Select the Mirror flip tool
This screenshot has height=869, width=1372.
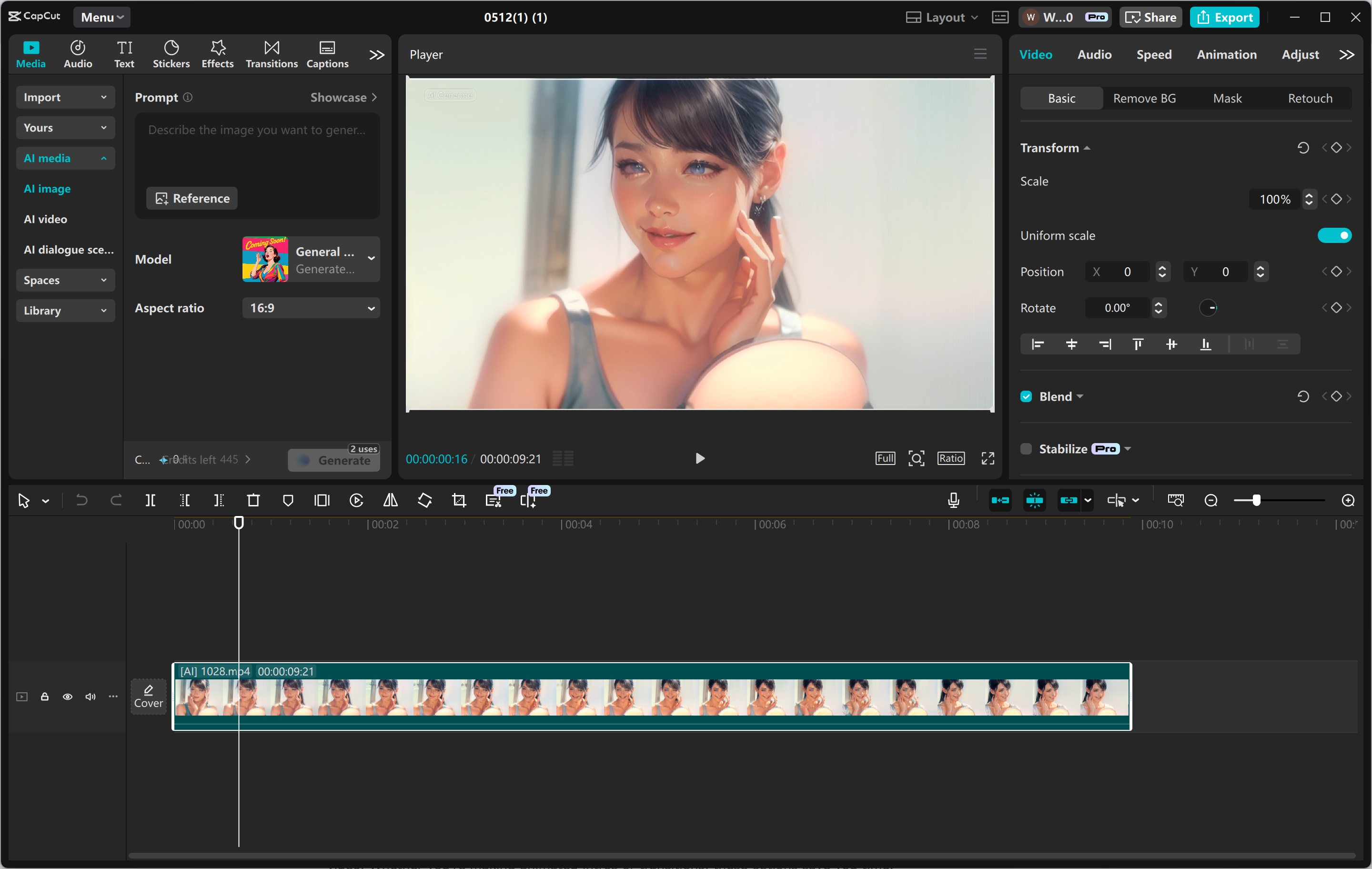point(390,500)
